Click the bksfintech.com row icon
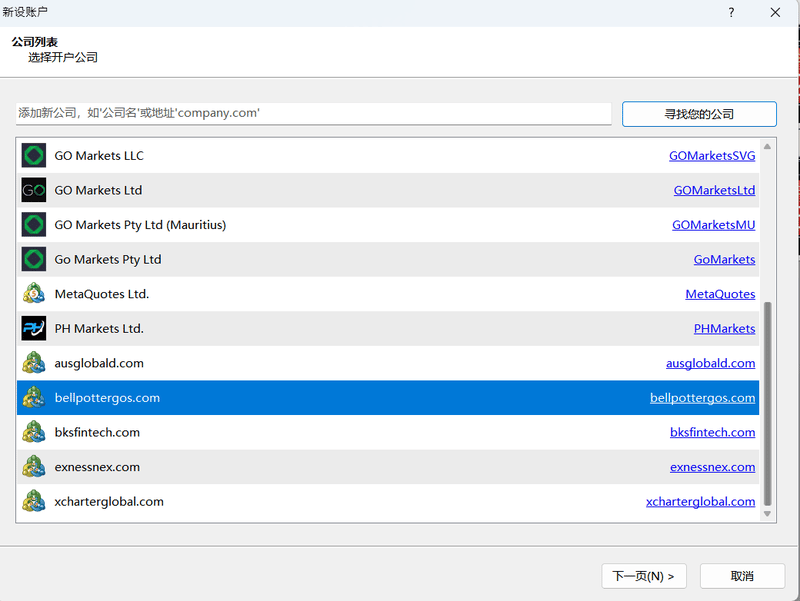800x601 pixels. click(34, 433)
